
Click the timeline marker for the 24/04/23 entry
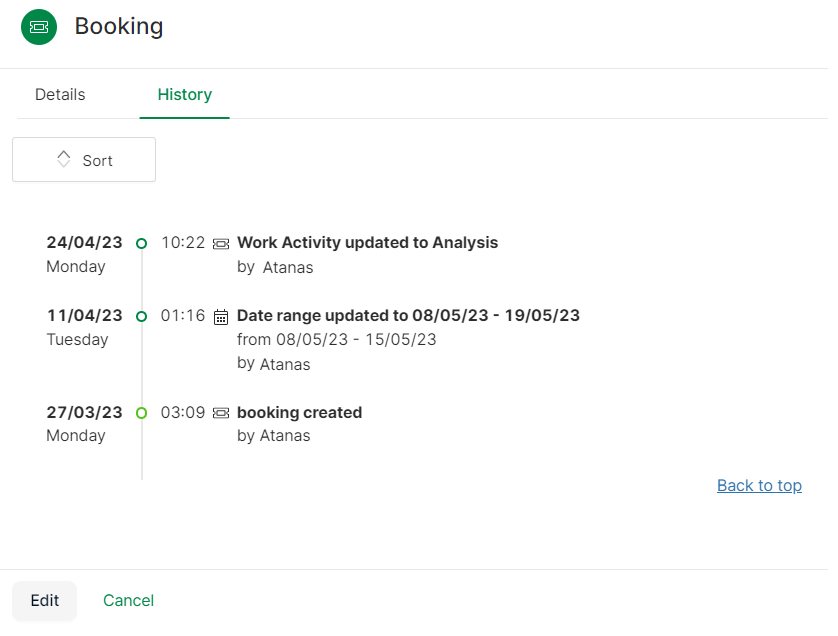[x=141, y=243]
